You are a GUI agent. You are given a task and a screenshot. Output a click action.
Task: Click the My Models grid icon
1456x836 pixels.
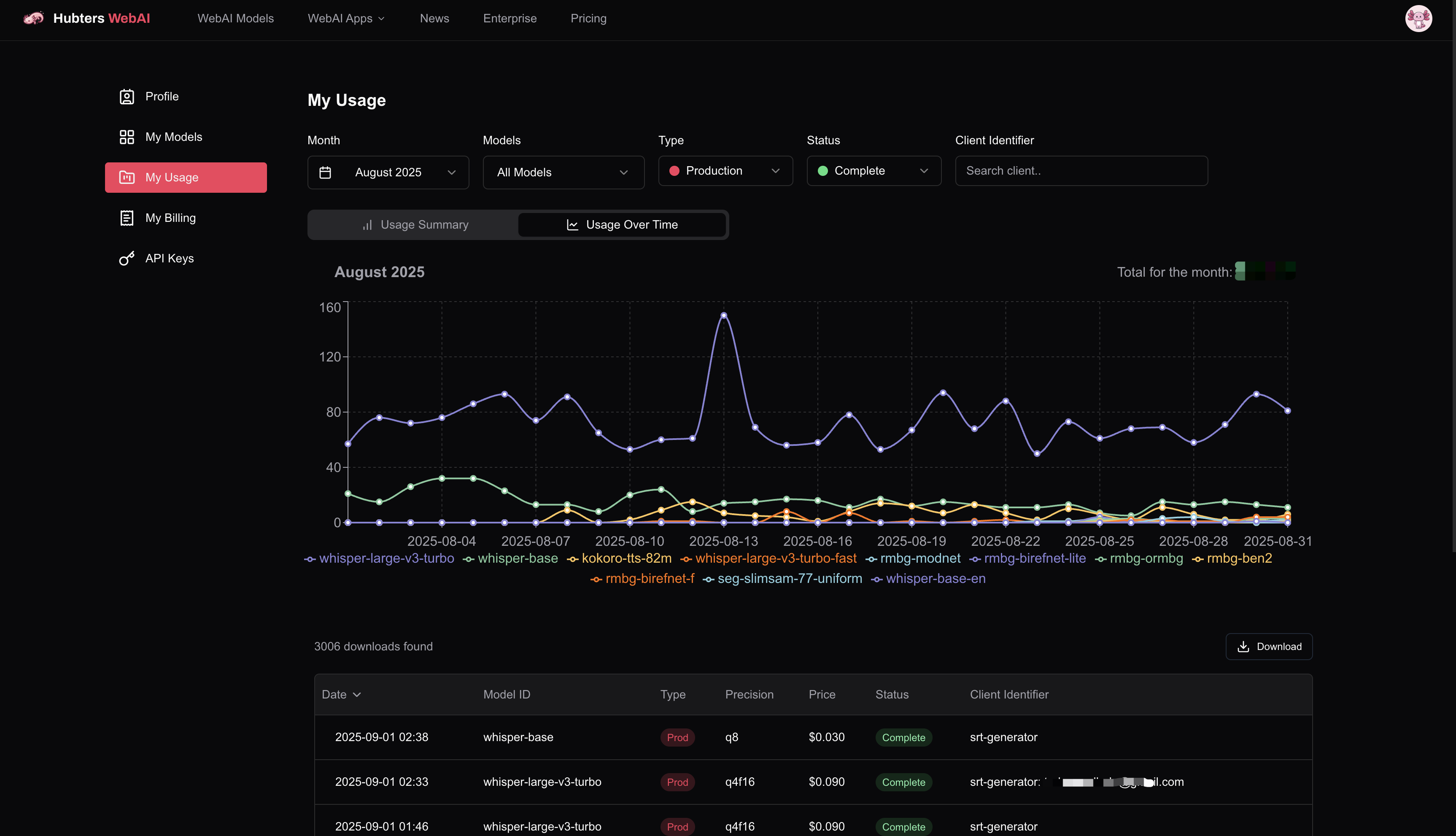pyautogui.click(x=127, y=137)
